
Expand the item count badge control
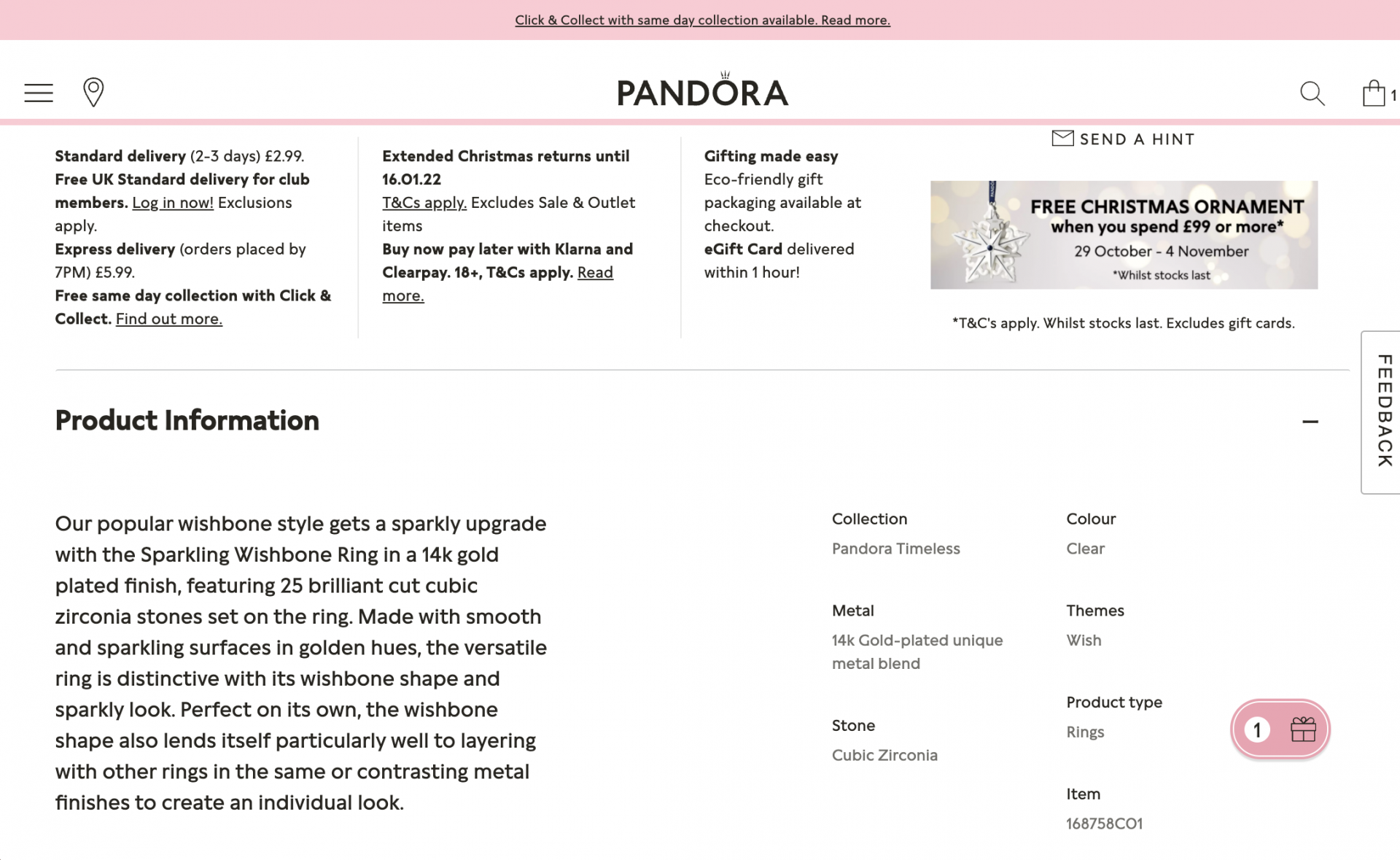1256,729
